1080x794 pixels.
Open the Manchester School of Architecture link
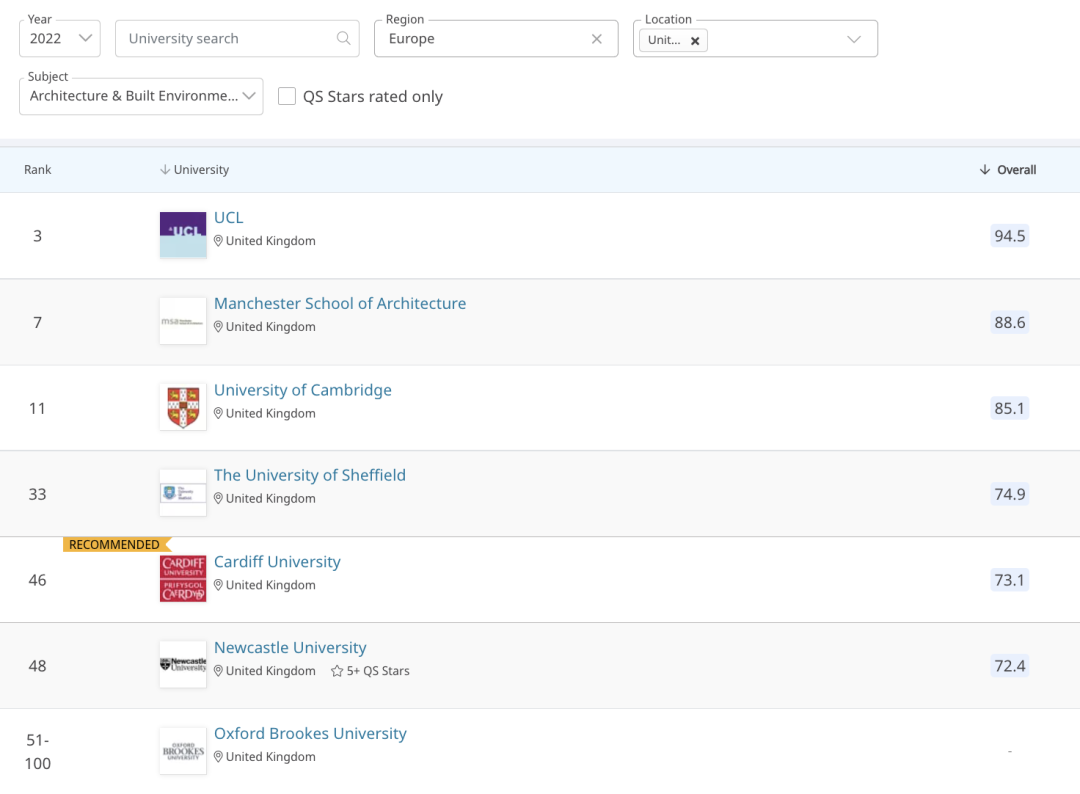[340, 303]
